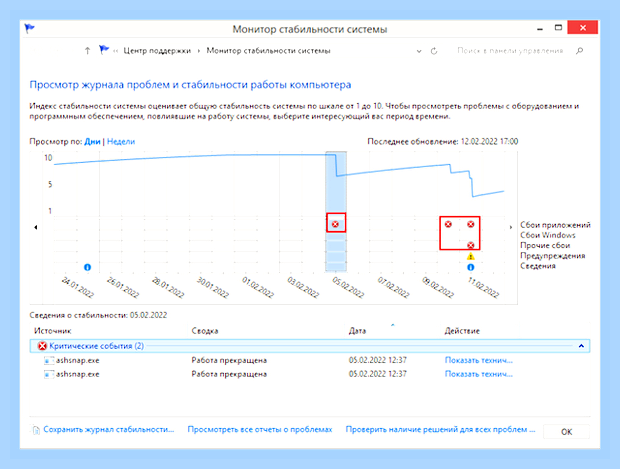Maximize the window
The height and width of the screenshot is (469, 620).
point(558,28)
